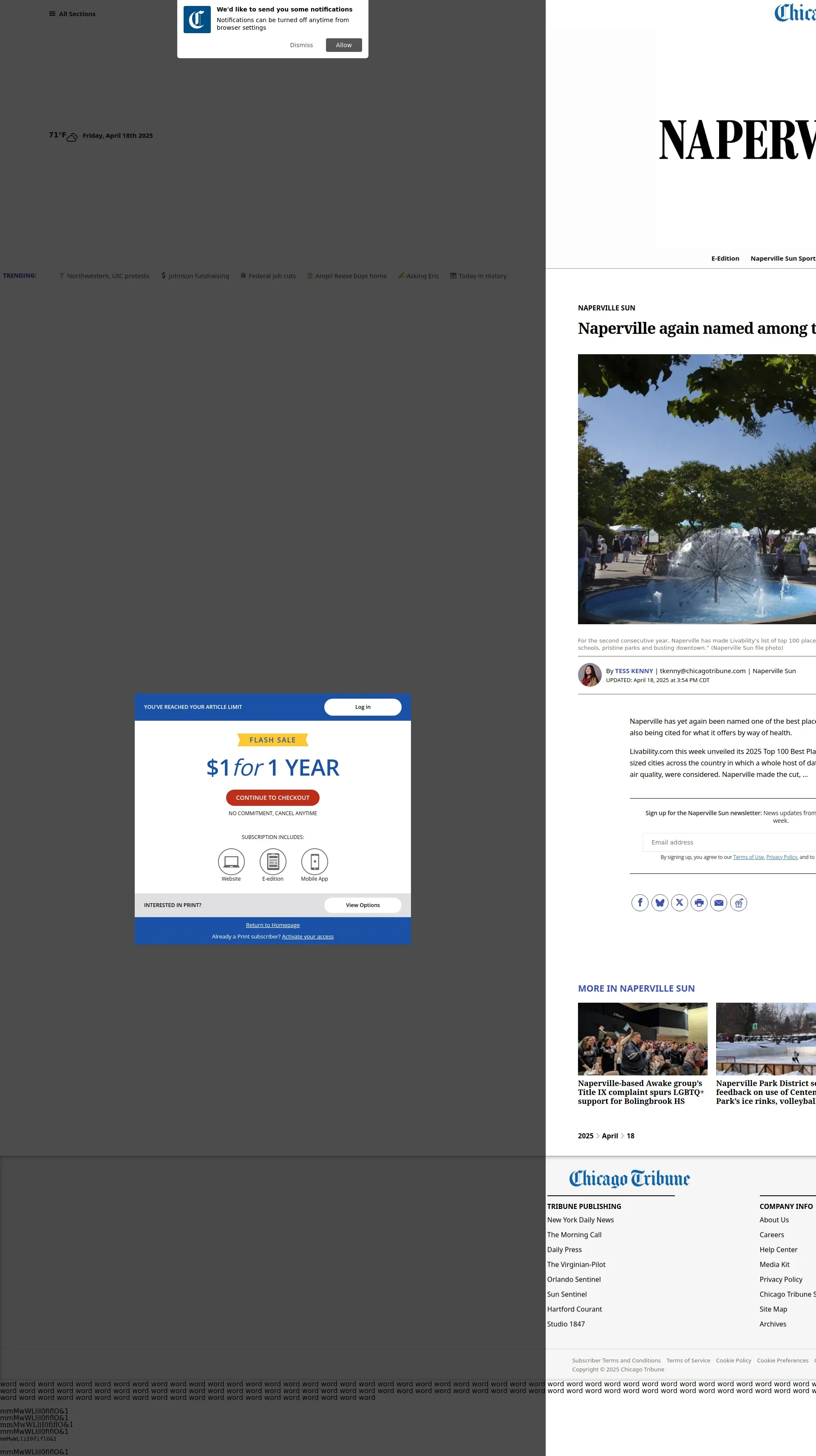Share article on X
Viewport: 816px width, 1456px height.
tap(679, 903)
